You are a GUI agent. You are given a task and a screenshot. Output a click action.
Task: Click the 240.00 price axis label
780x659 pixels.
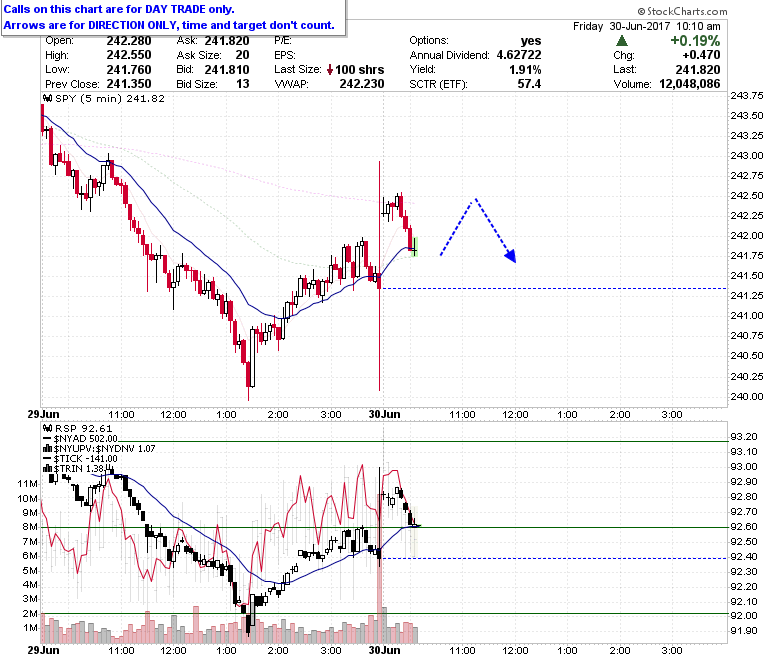pos(747,396)
